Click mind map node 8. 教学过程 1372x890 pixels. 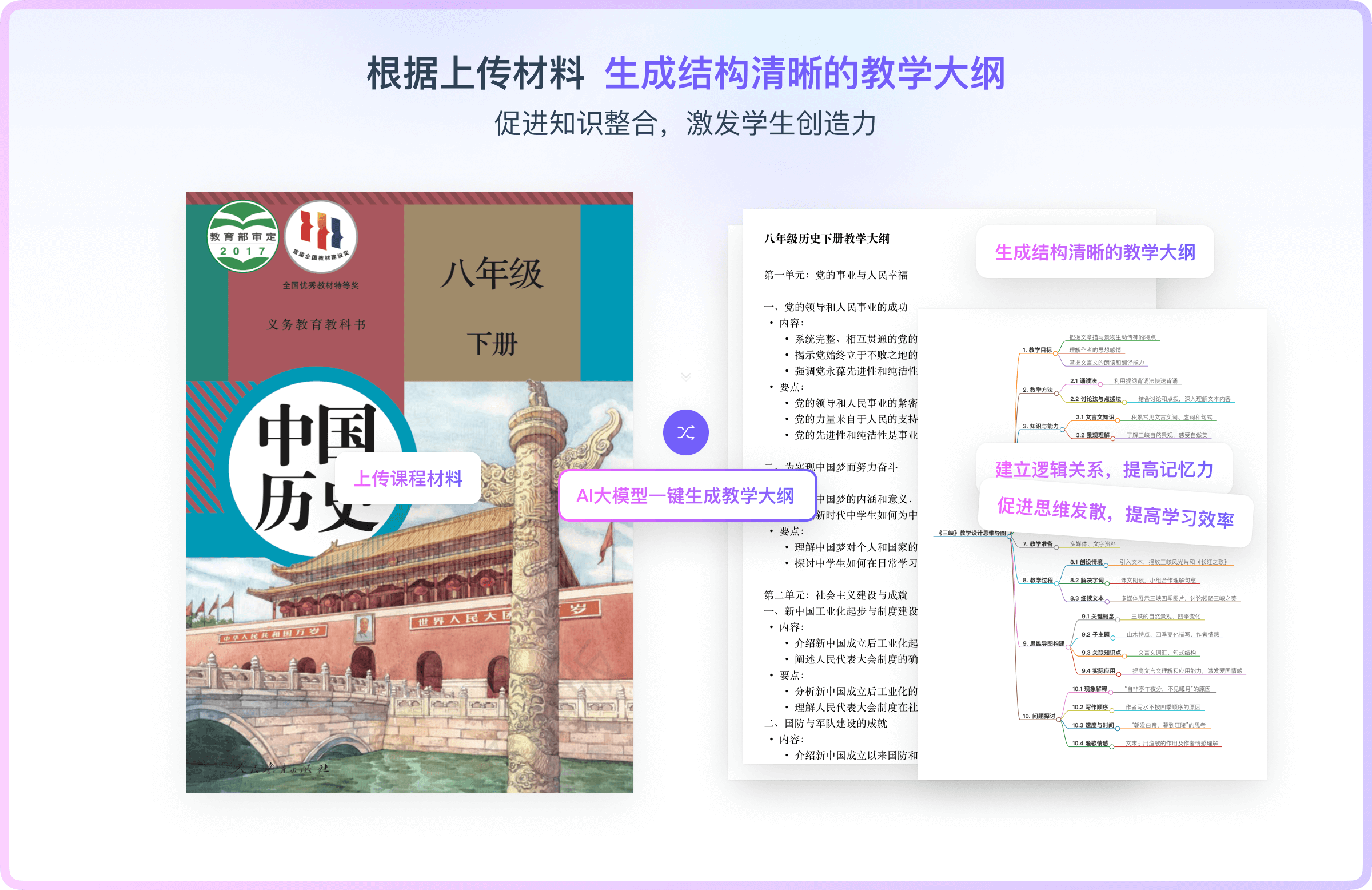[1038, 579]
